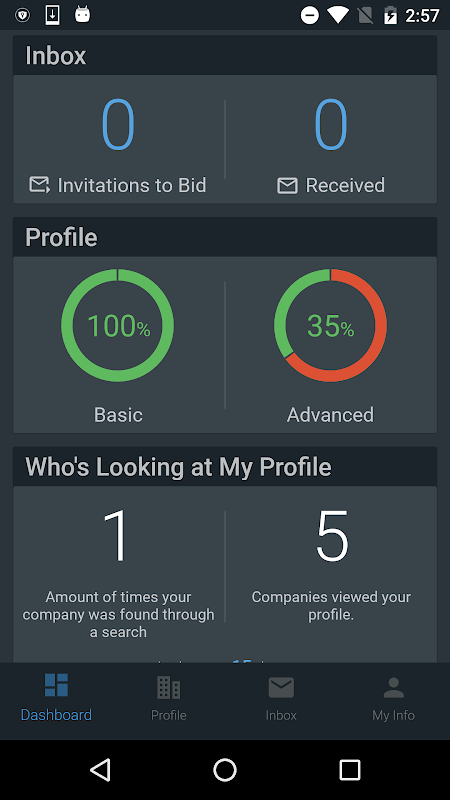Tap the 100% Basic profile progress ring

118,325
